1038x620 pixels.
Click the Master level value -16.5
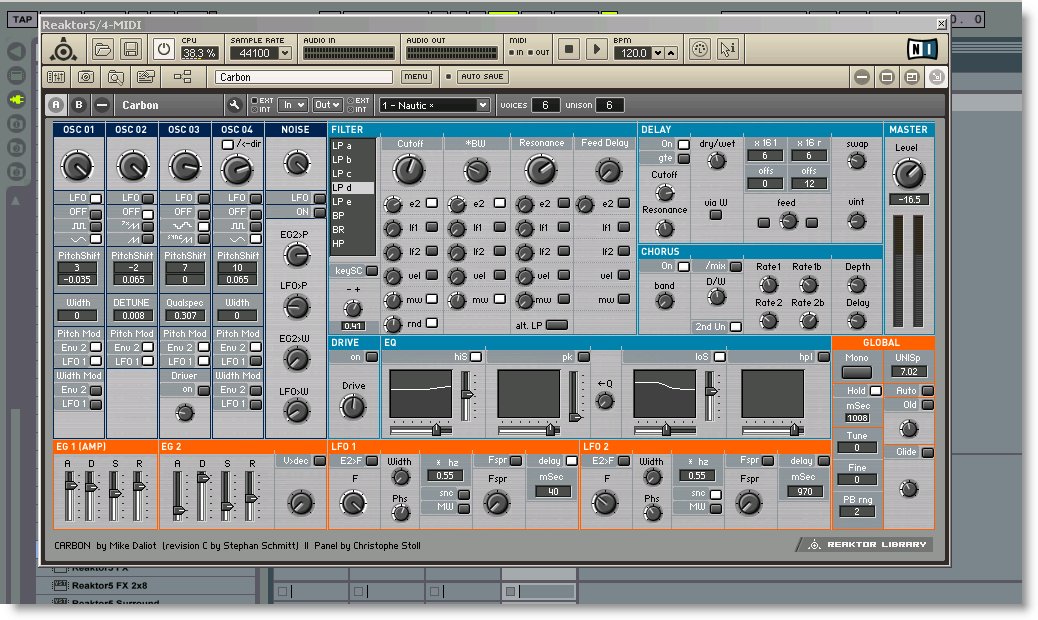tap(909, 200)
